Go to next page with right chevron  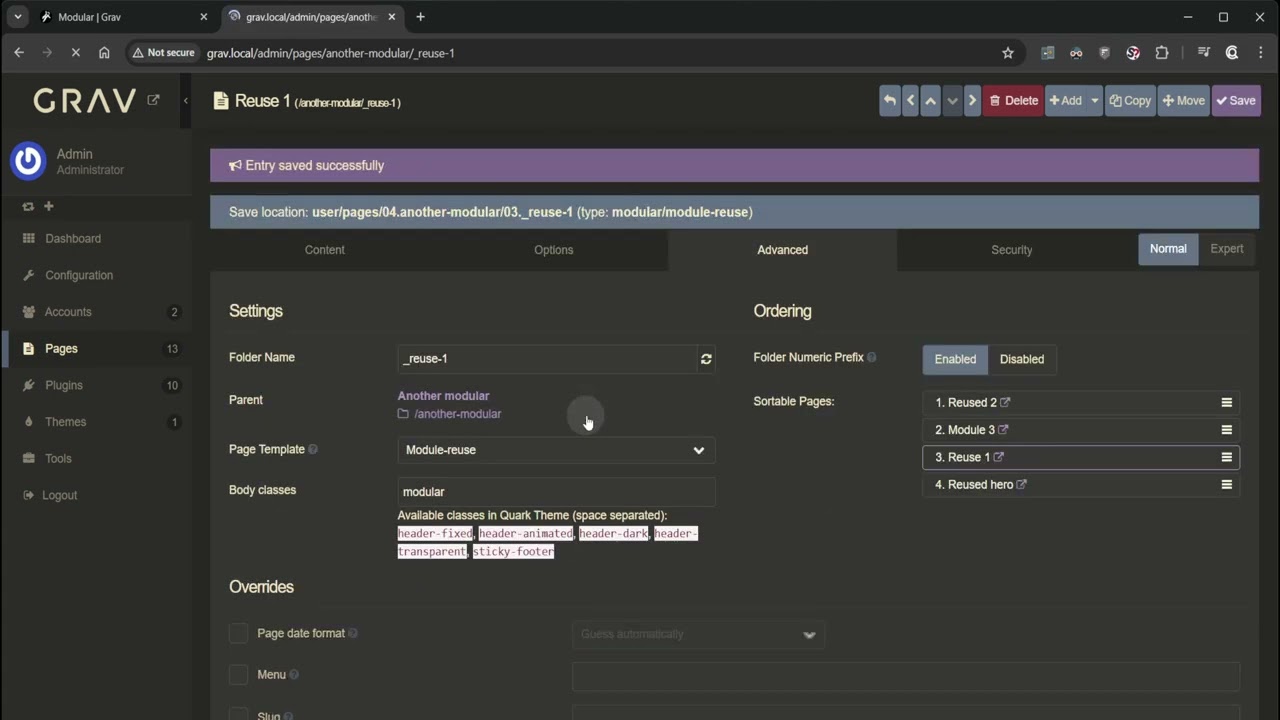tap(972, 100)
